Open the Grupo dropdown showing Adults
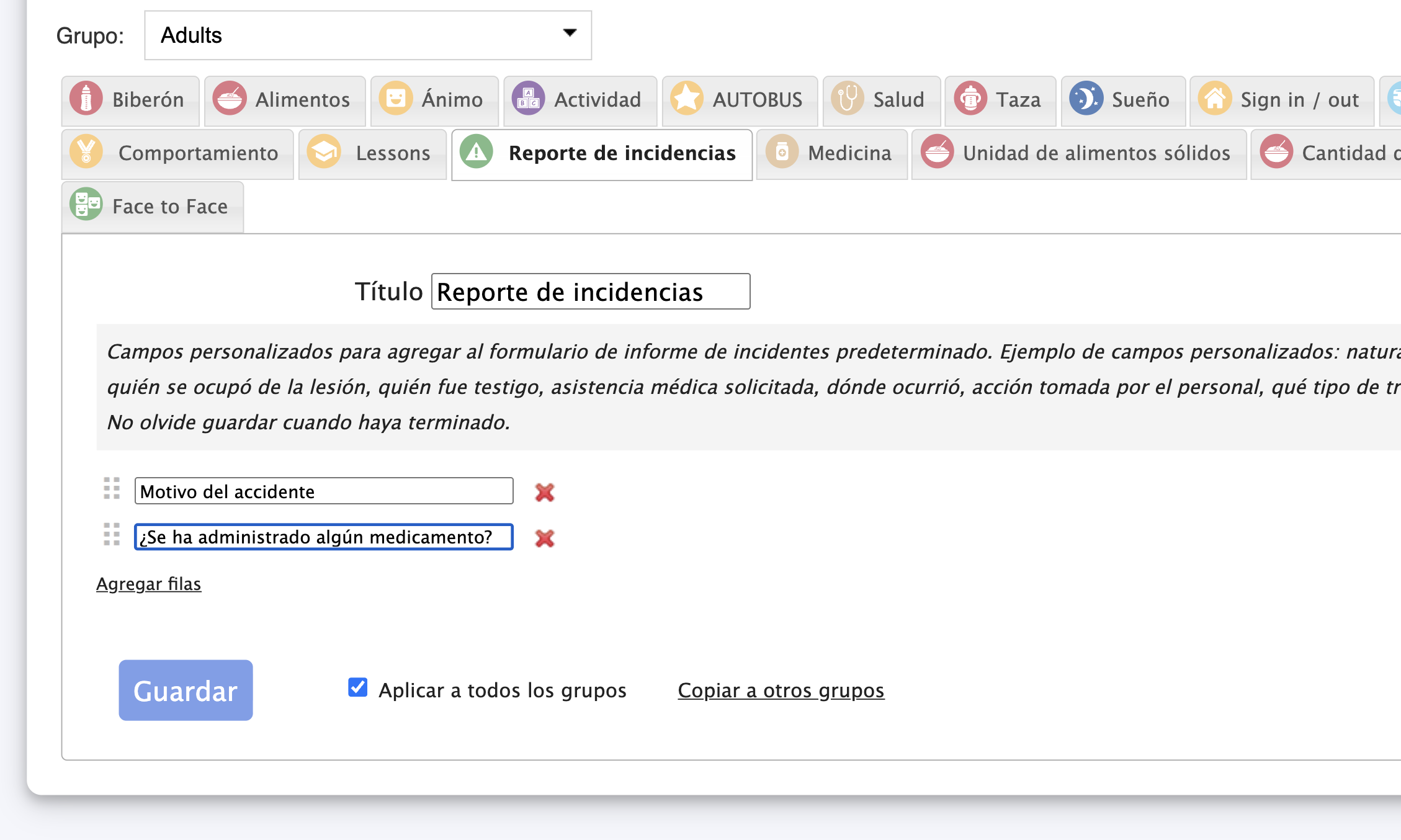The height and width of the screenshot is (840, 1401). (368, 35)
